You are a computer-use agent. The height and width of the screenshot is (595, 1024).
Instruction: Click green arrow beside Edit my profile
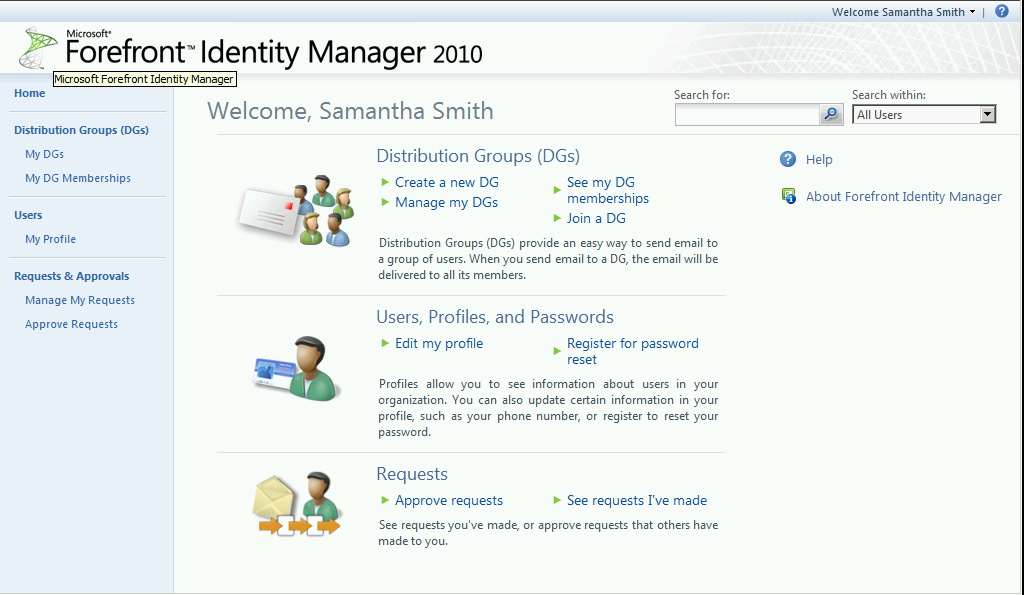(385, 343)
